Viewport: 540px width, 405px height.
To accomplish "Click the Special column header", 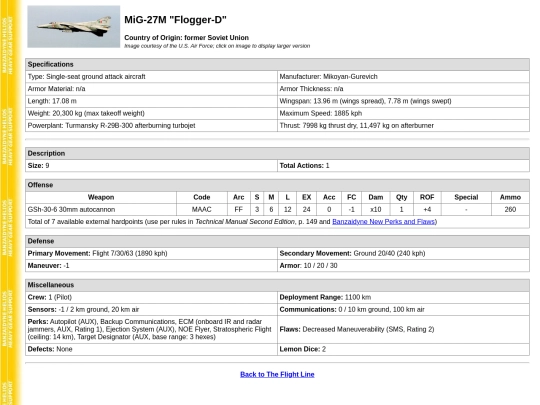I will [466, 197].
